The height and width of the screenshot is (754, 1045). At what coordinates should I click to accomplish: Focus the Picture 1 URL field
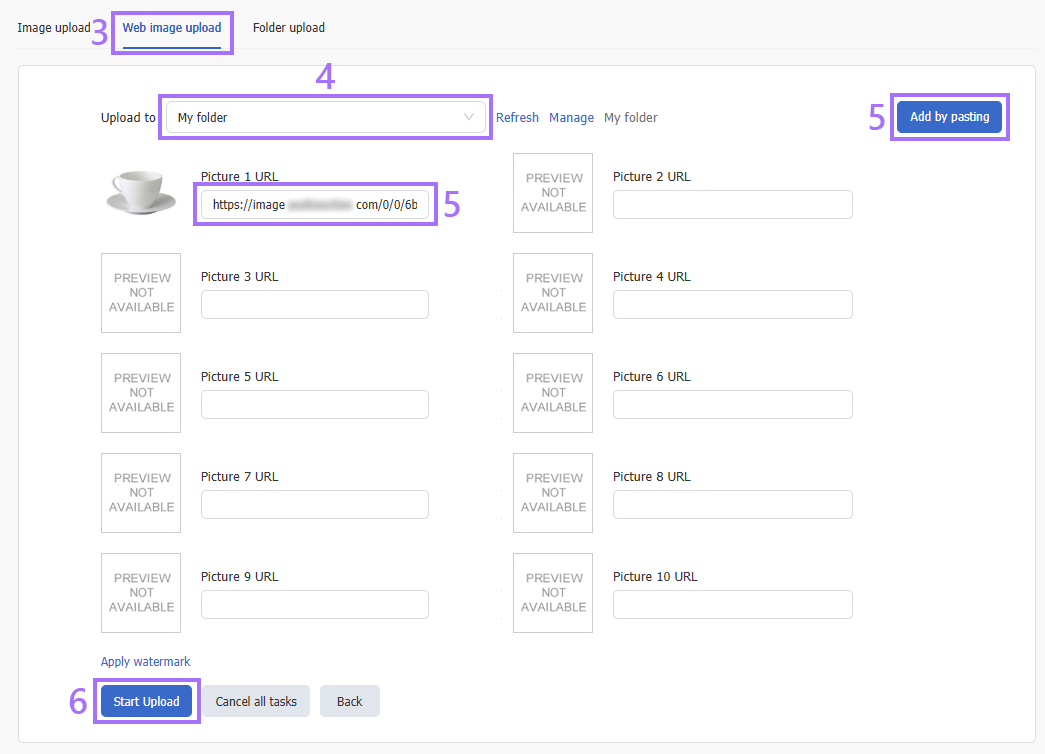click(x=314, y=205)
